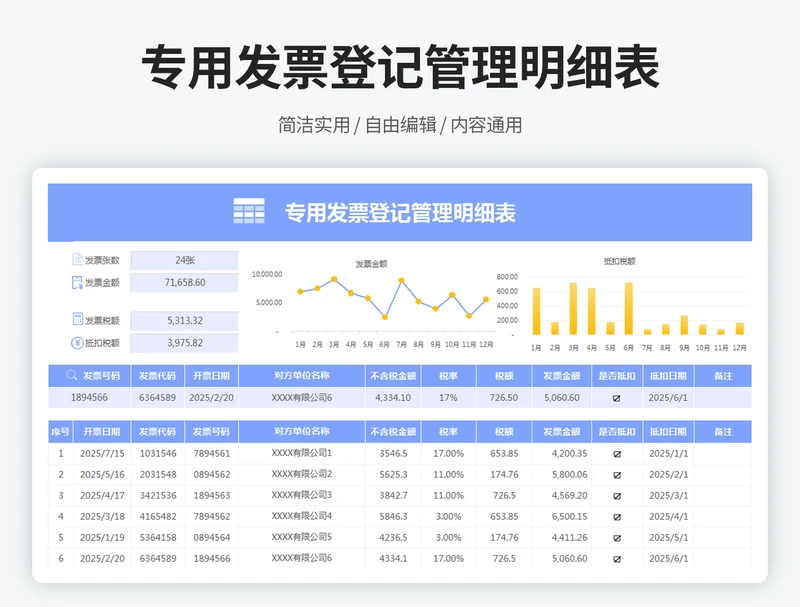Toggle the checkbox in row number 6

pos(617,559)
